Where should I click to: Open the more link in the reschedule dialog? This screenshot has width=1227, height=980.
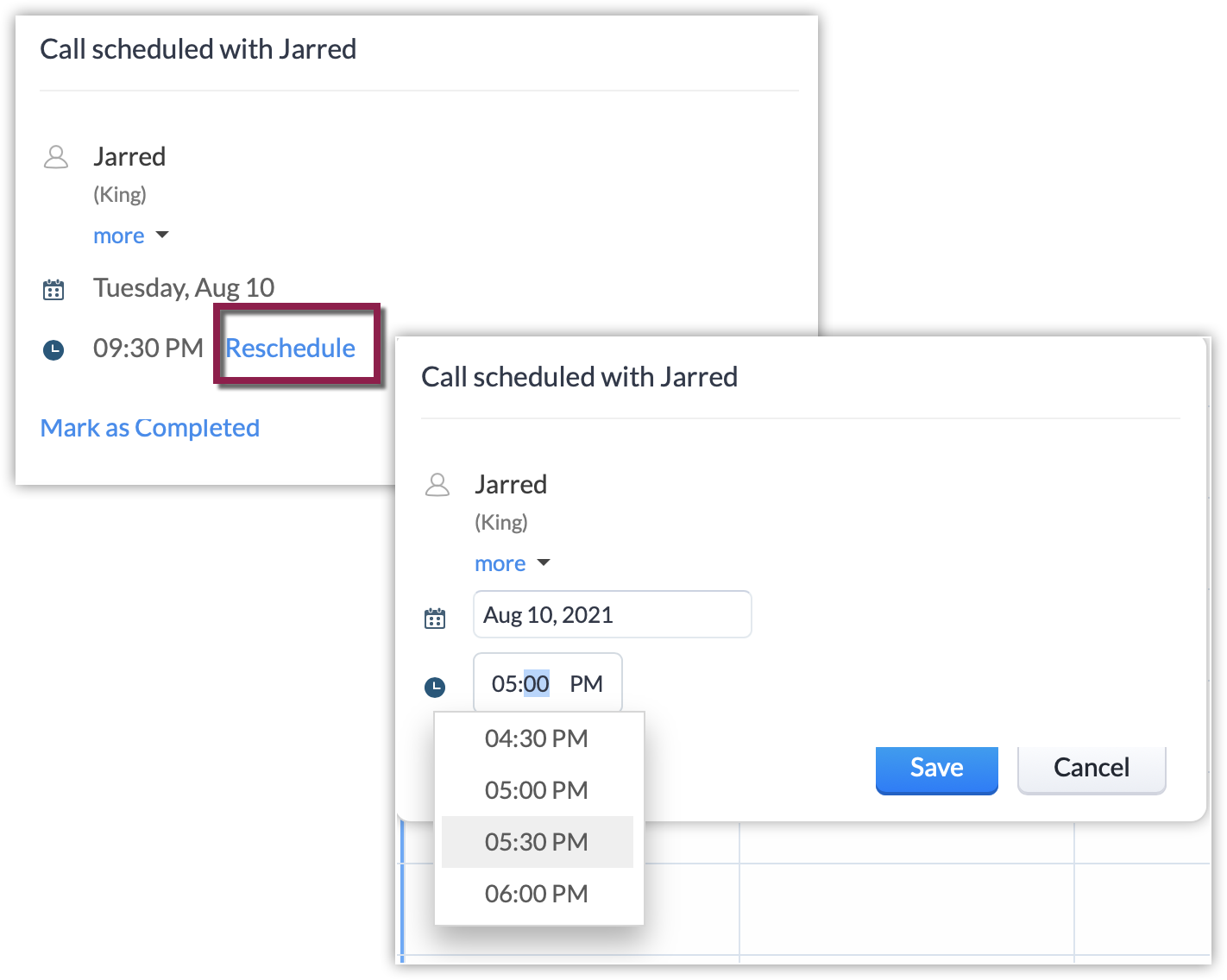tap(500, 563)
